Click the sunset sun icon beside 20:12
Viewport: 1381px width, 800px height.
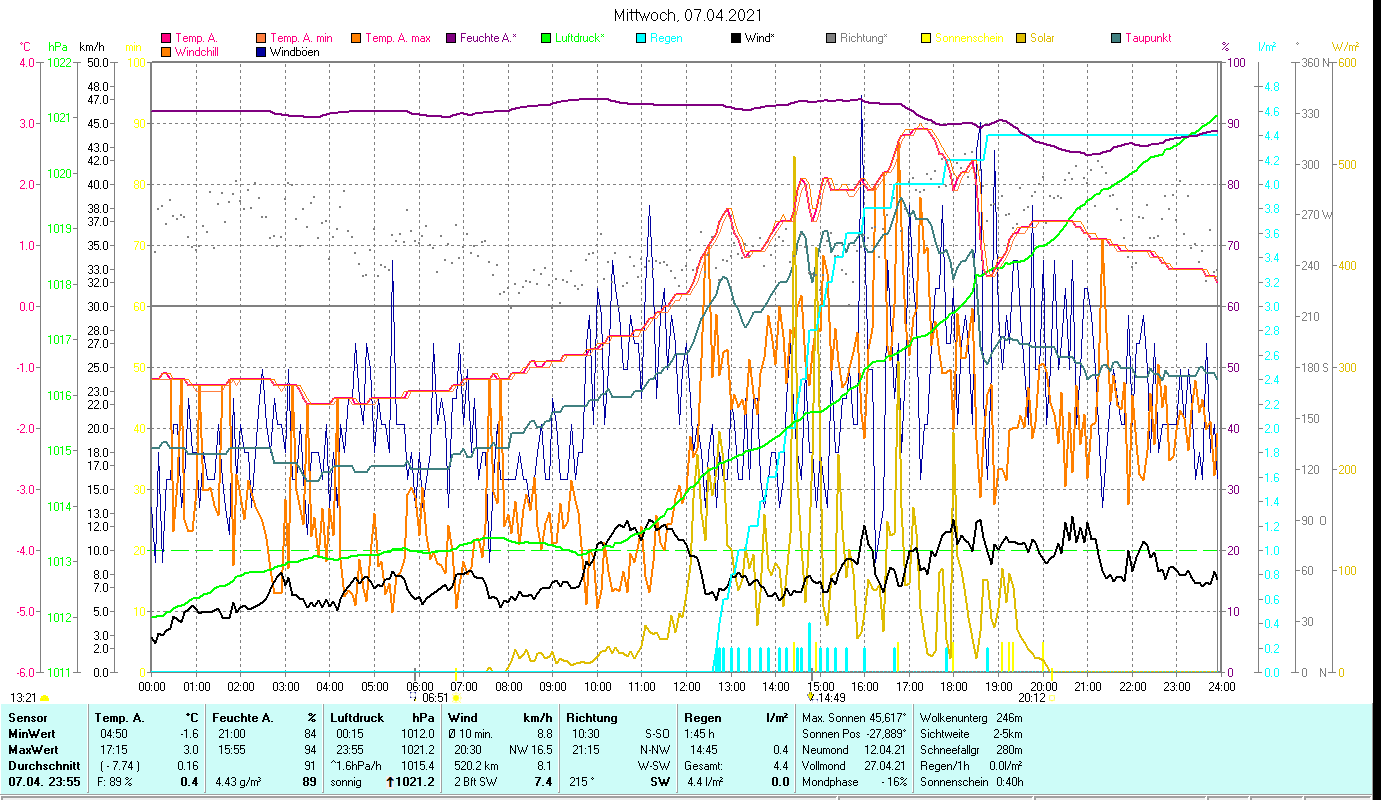pos(1052,698)
